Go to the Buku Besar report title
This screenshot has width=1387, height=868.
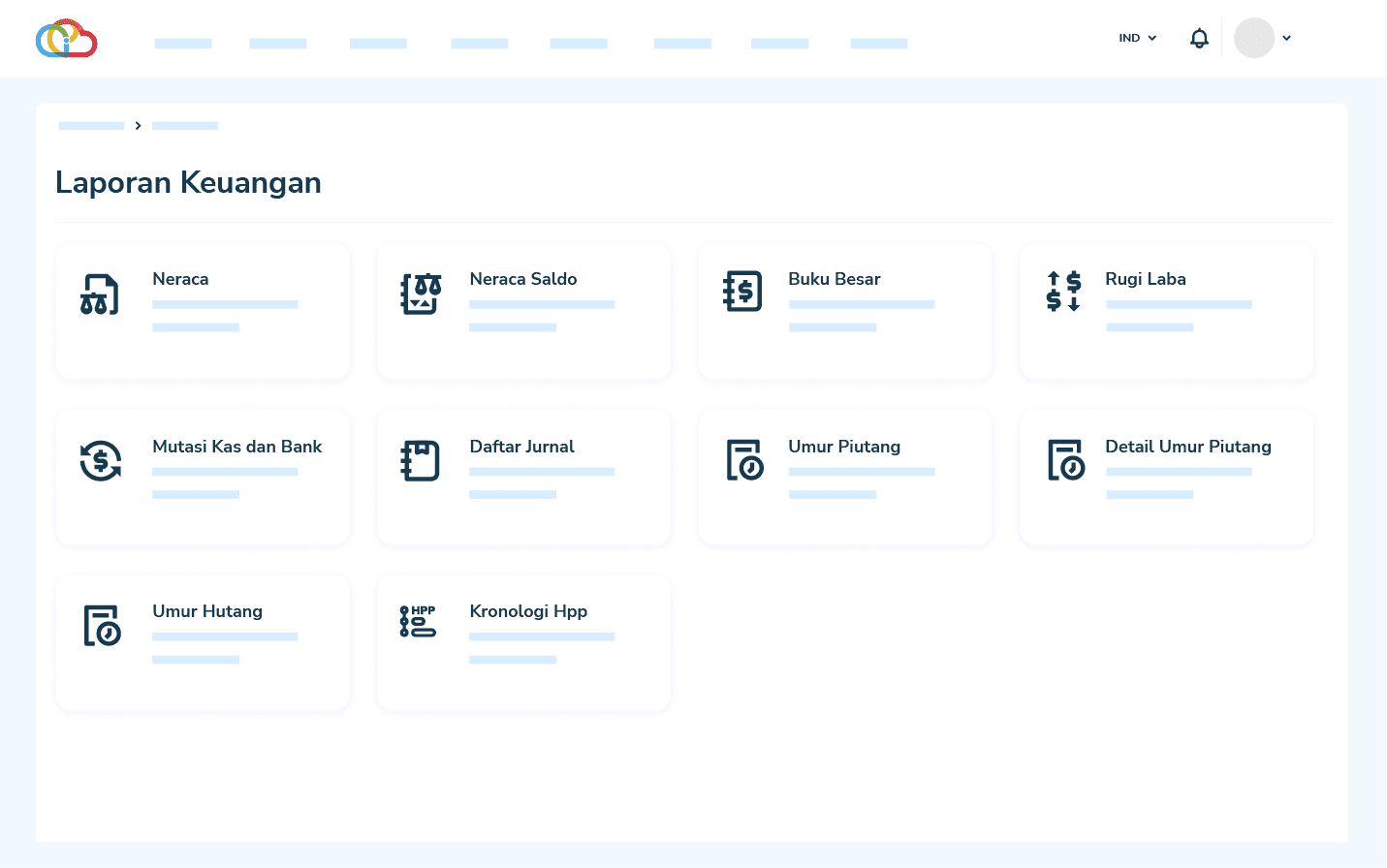point(834,279)
